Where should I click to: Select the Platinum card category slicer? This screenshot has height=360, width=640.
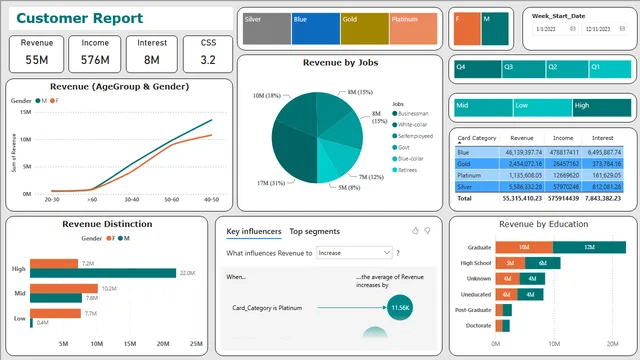(x=413, y=29)
